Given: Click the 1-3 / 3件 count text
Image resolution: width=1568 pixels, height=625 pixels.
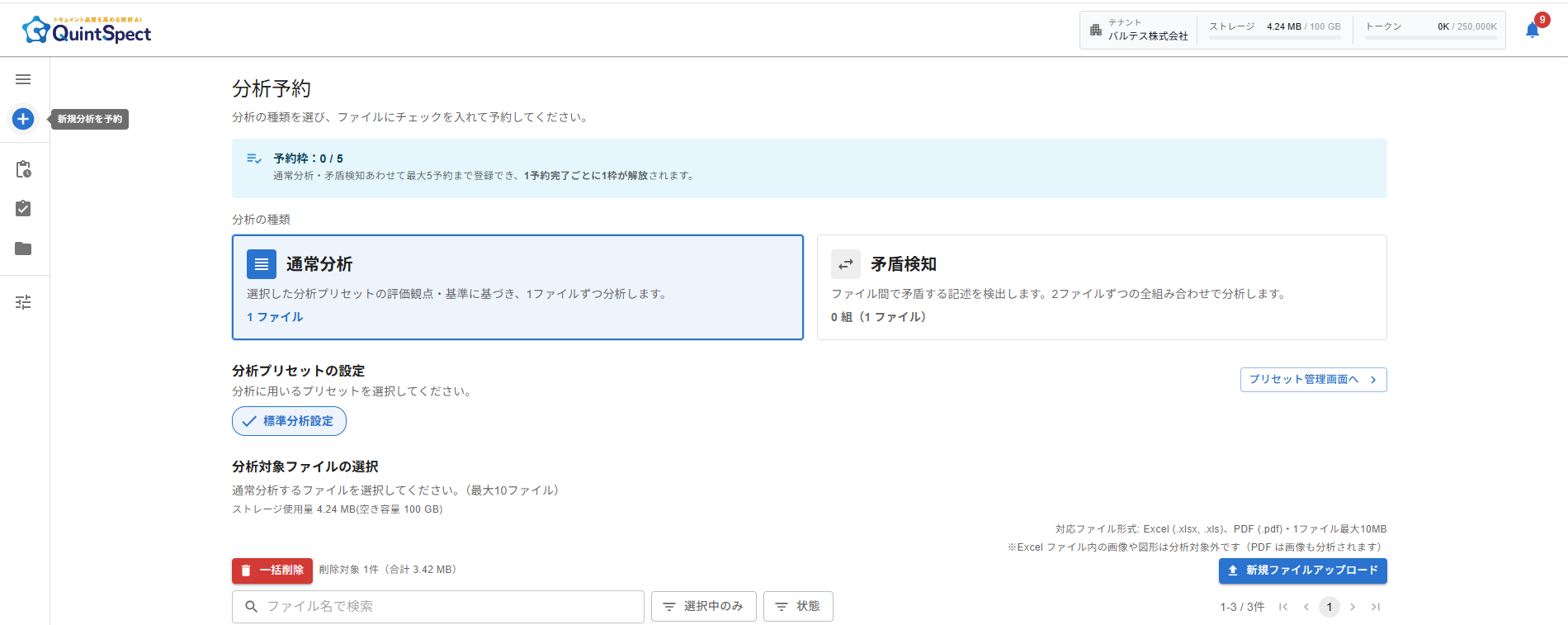Looking at the screenshot, I should 1242,607.
